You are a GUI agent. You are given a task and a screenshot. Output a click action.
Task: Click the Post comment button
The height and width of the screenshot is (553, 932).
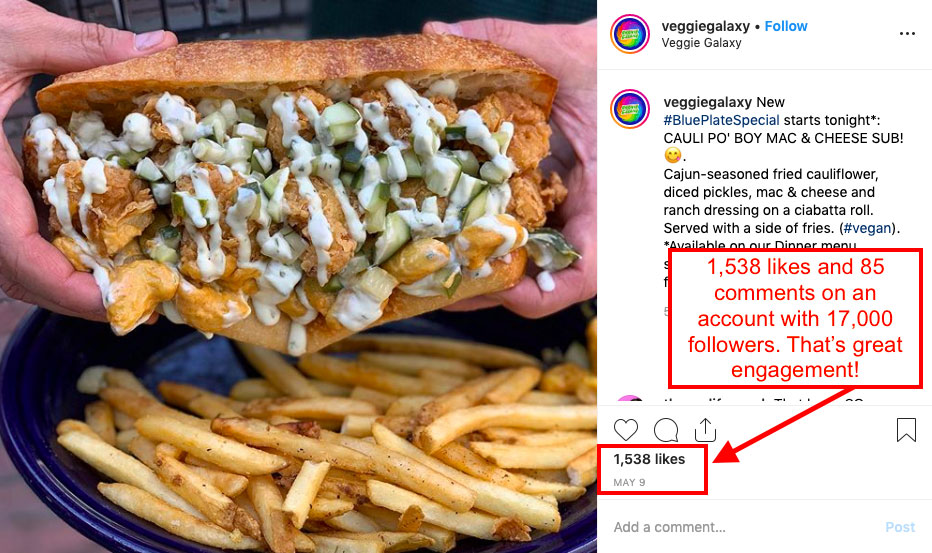pos(900,527)
